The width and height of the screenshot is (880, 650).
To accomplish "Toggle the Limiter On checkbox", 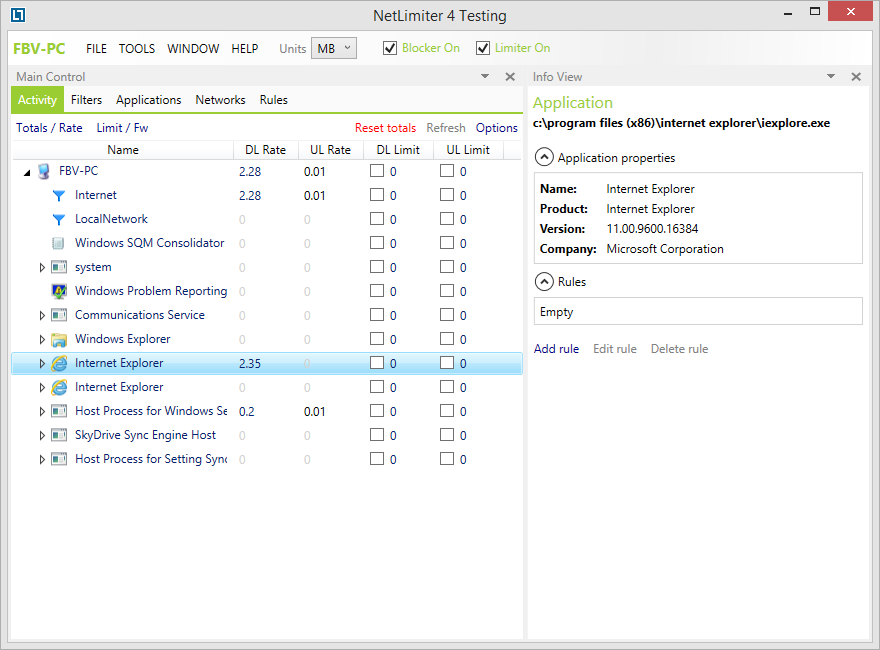I will pos(483,48).
